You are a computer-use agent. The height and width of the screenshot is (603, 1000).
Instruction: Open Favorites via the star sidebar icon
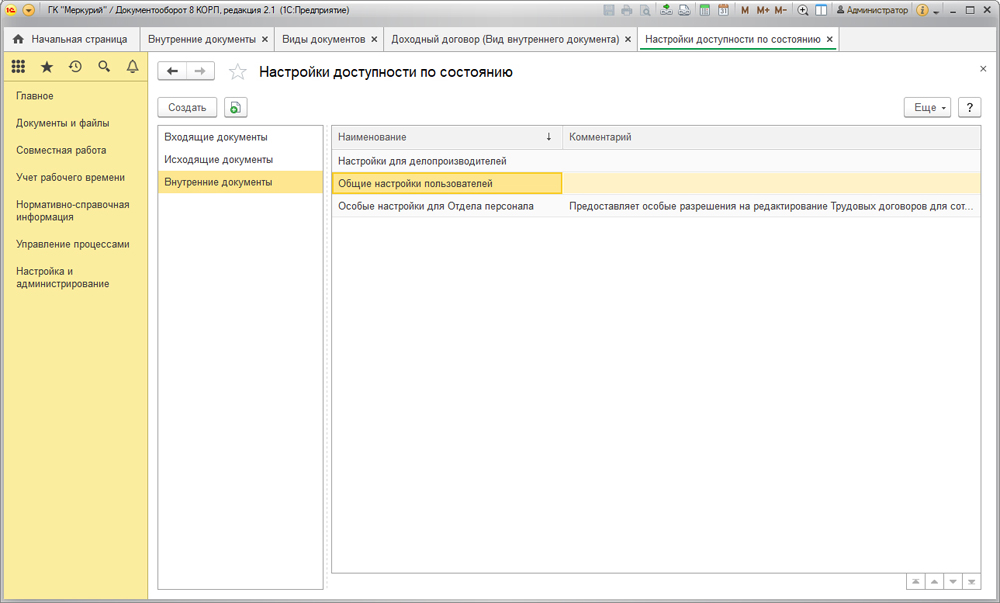coord(46,67)
